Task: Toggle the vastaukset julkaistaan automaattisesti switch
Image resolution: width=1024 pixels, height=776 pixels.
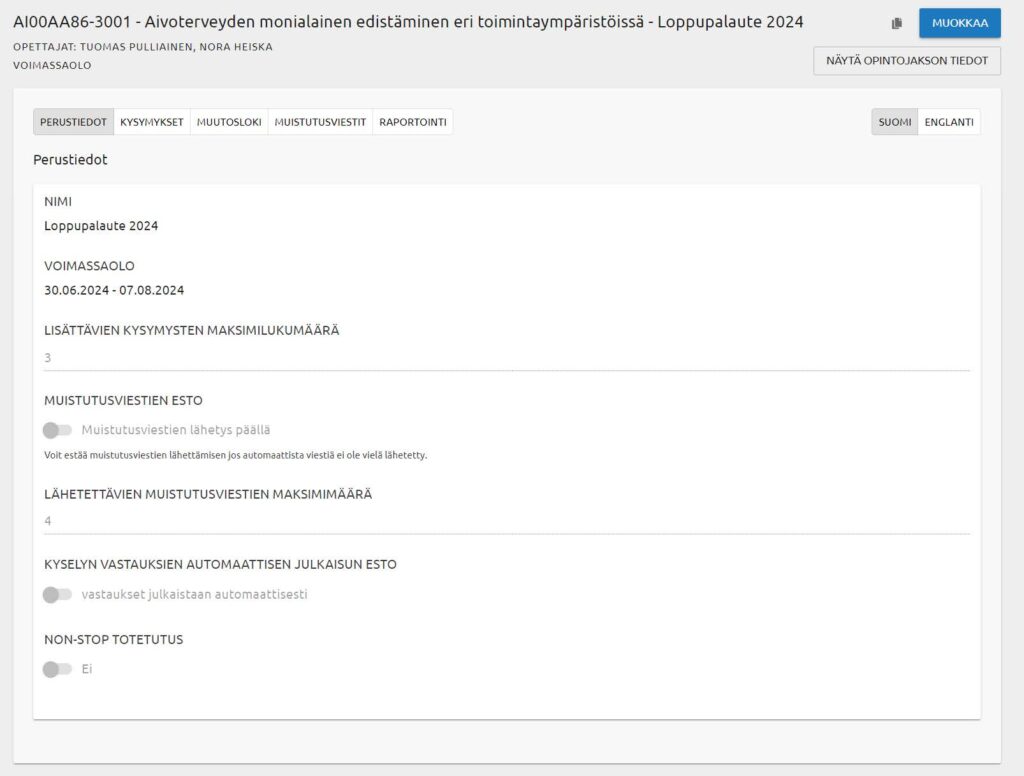Action: (58, 594)
